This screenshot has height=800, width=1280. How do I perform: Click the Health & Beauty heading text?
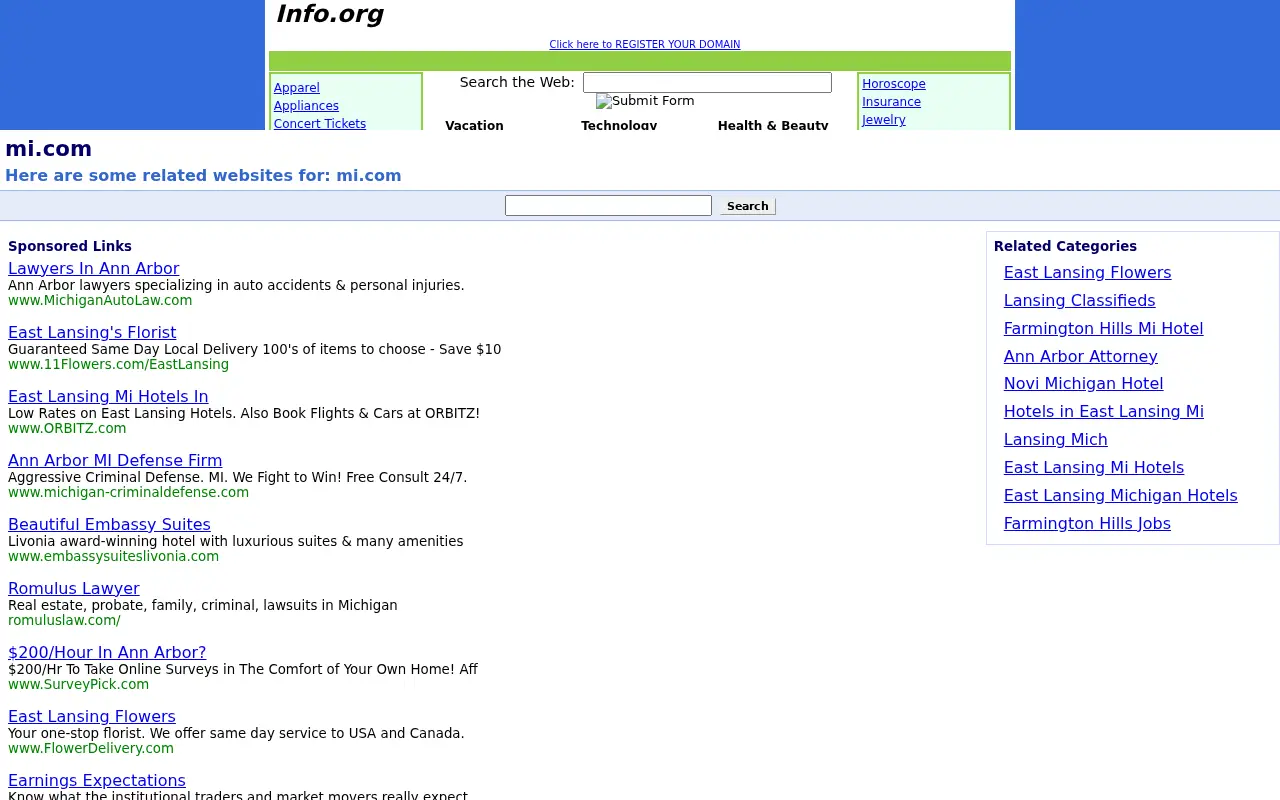pos(773,125)
